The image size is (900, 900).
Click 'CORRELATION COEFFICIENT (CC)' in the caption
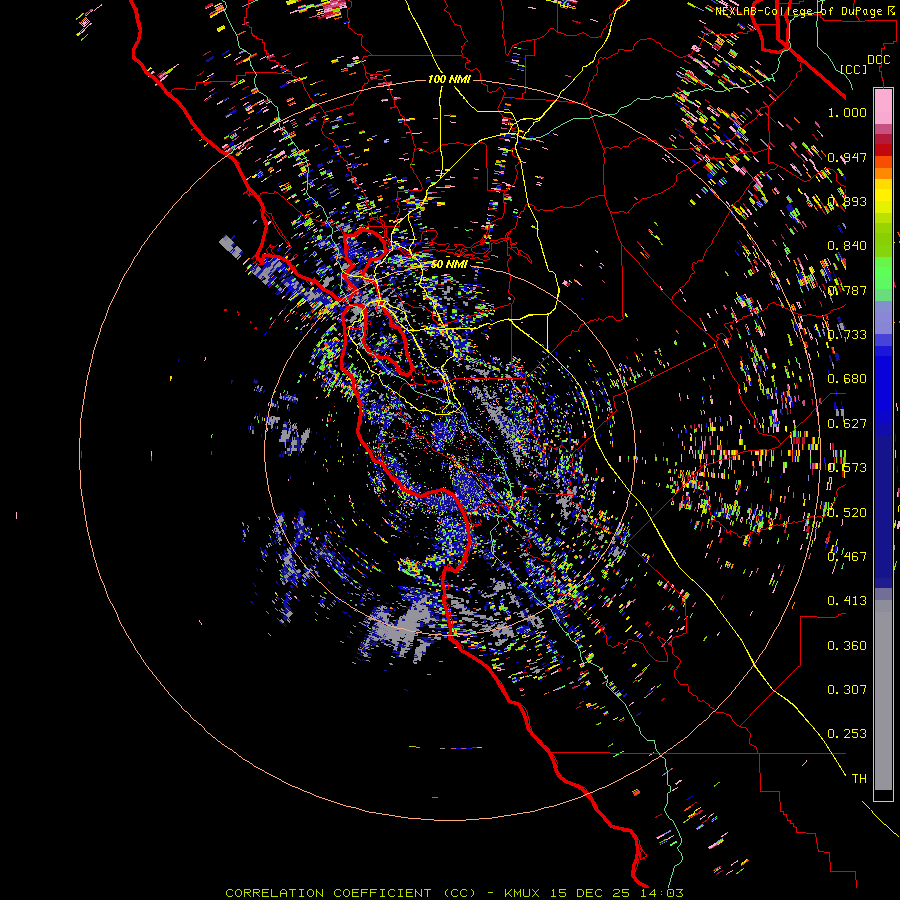point(350,893)
